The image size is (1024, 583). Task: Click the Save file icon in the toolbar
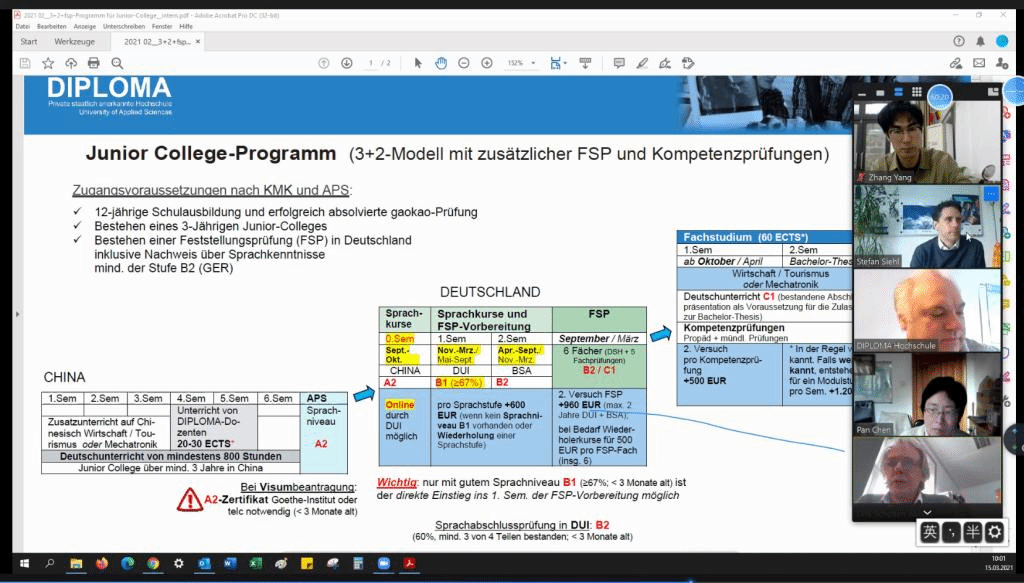pyautogui.click(x=25, y=63)
